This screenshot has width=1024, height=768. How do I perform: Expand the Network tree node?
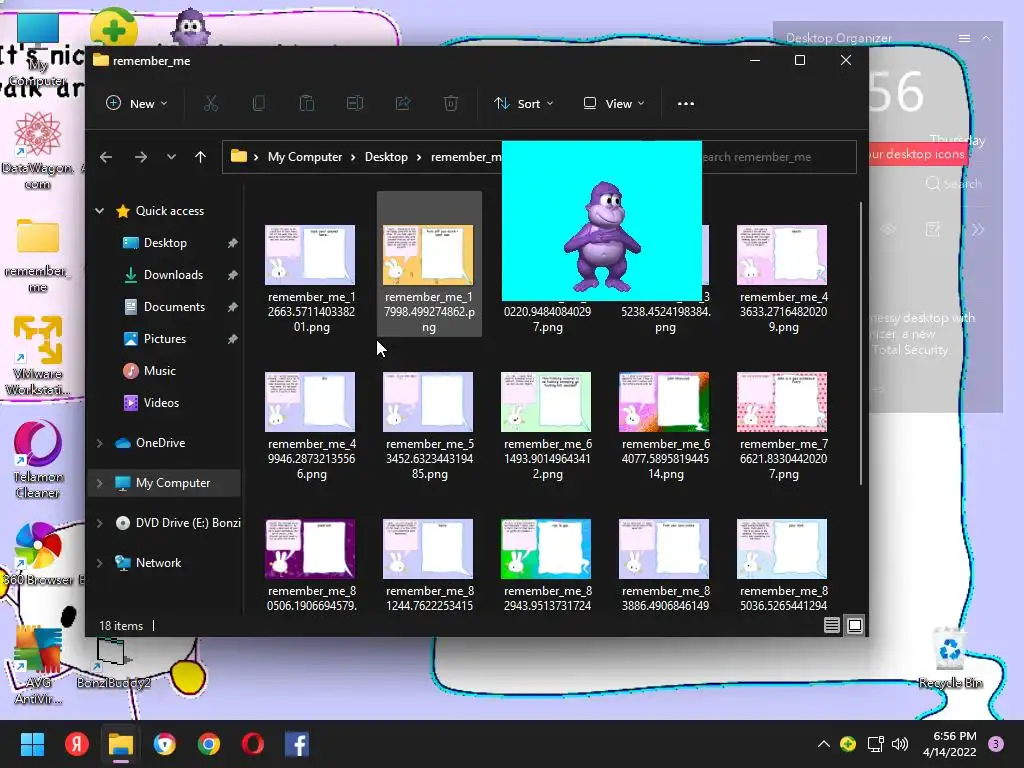99,562
